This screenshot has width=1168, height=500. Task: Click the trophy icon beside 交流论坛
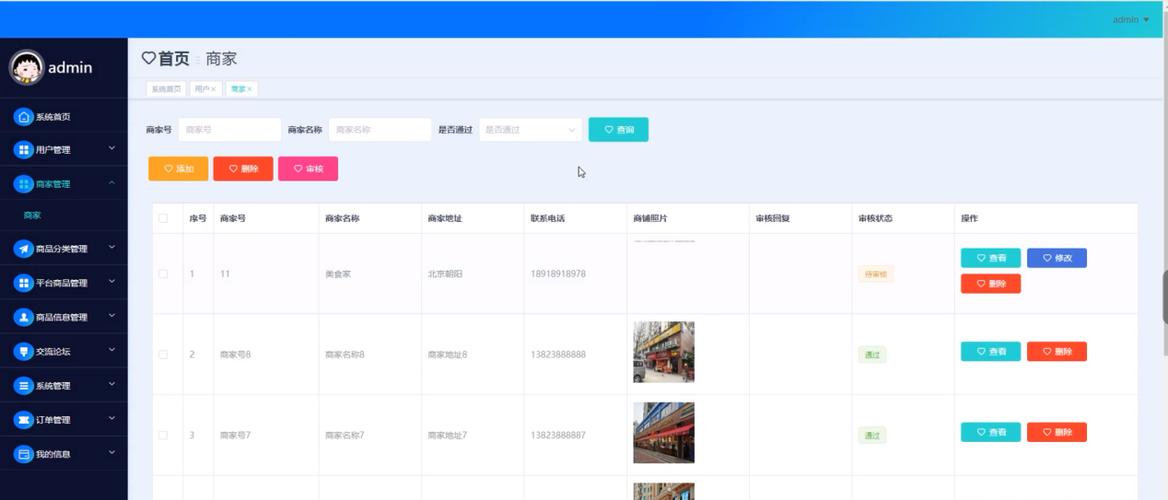click(x=24, y=352)
